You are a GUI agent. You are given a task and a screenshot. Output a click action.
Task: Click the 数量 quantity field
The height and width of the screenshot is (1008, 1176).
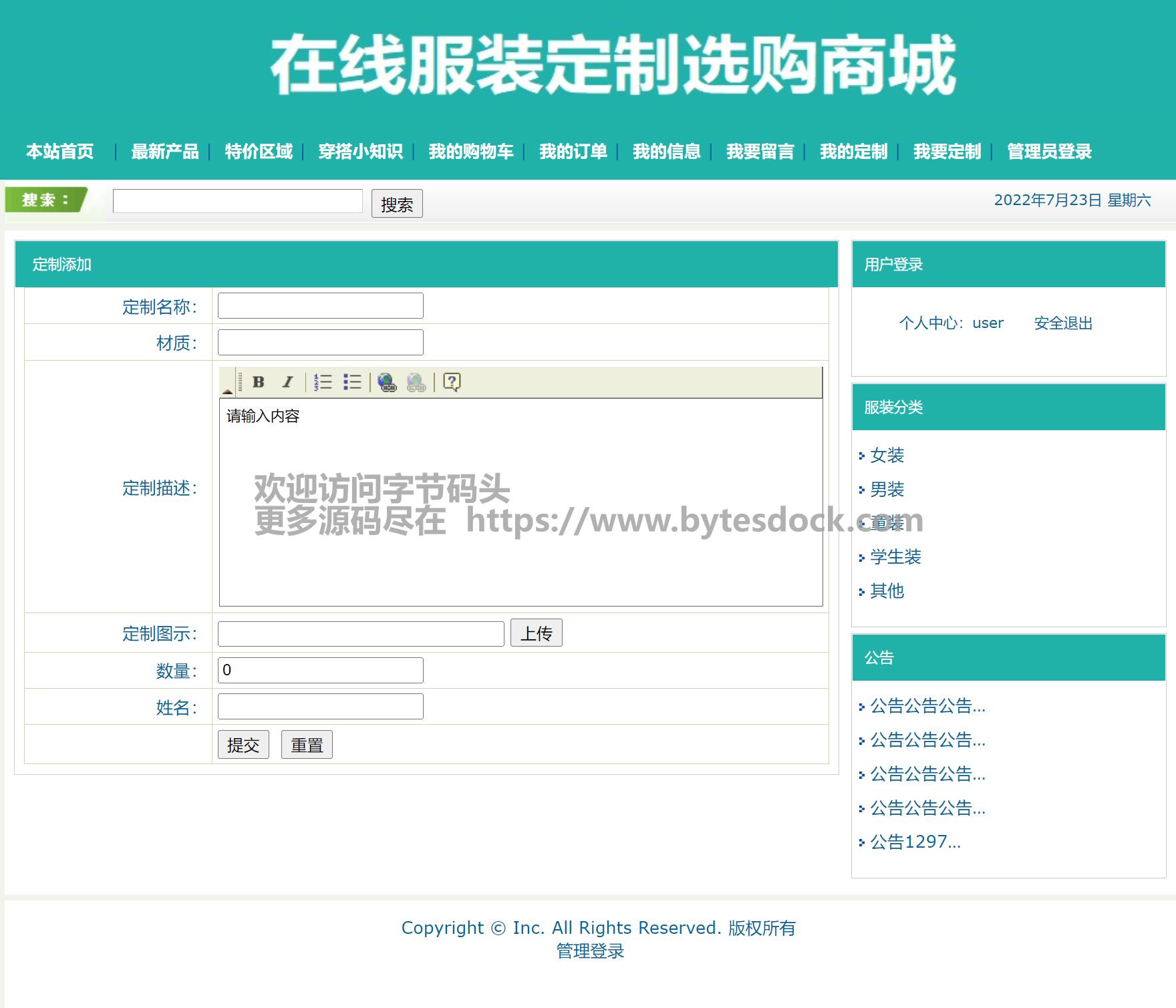tap(321, 670)
